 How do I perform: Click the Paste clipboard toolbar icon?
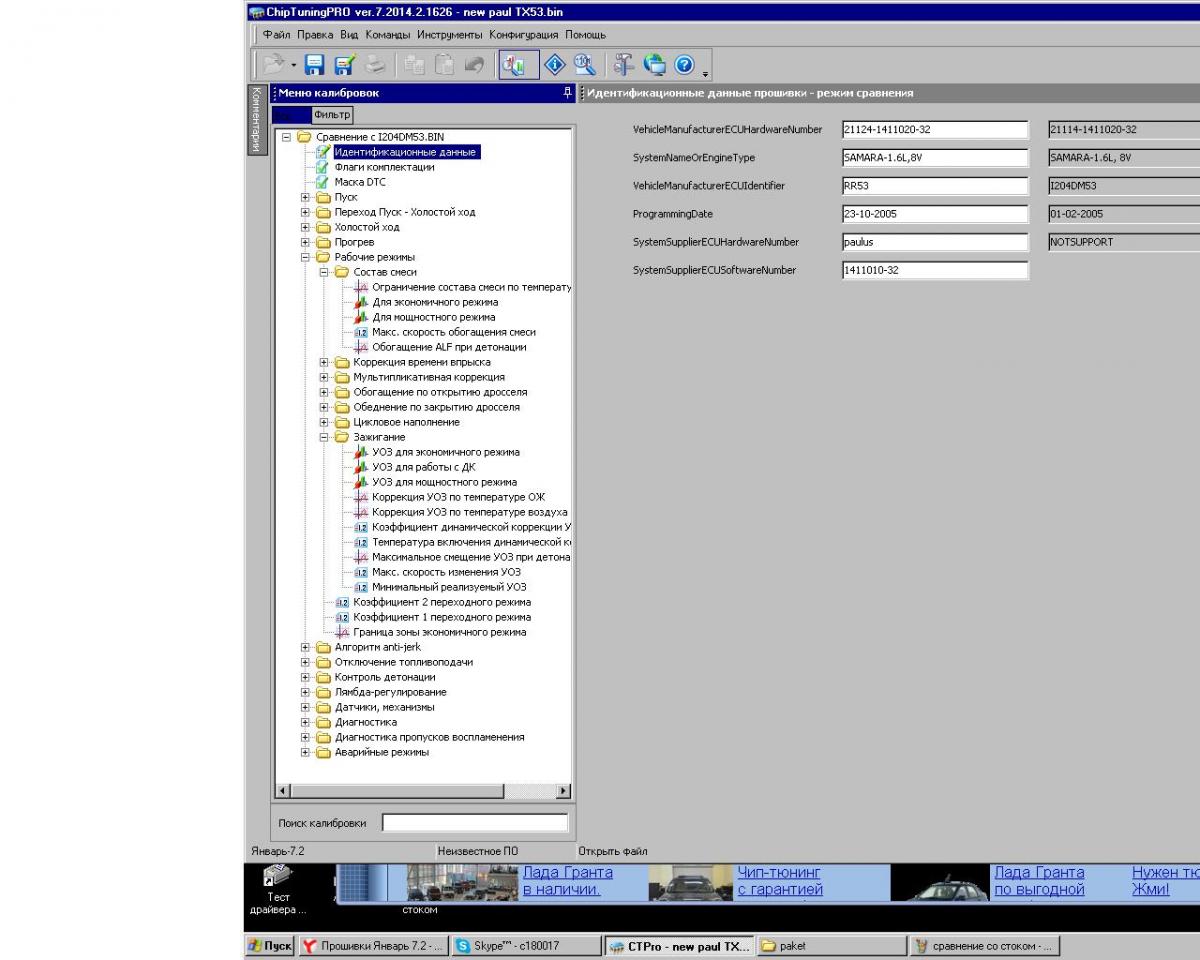pos(444,64)
